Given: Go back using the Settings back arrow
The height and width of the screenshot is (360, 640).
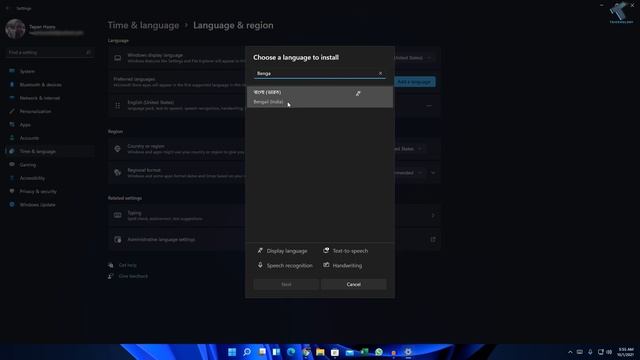Looking at the screenshot, I should click(7, 8).
